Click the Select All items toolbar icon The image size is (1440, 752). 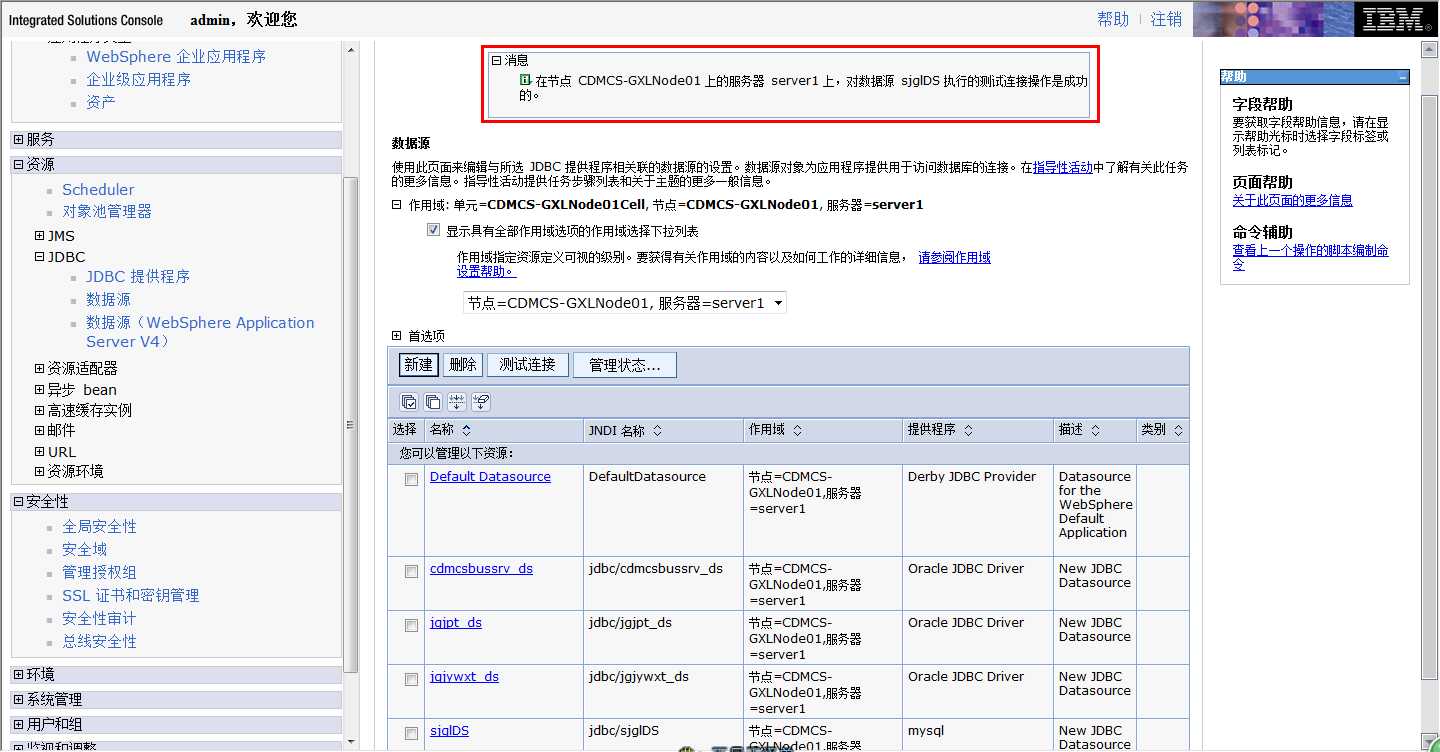pos(409,402)
